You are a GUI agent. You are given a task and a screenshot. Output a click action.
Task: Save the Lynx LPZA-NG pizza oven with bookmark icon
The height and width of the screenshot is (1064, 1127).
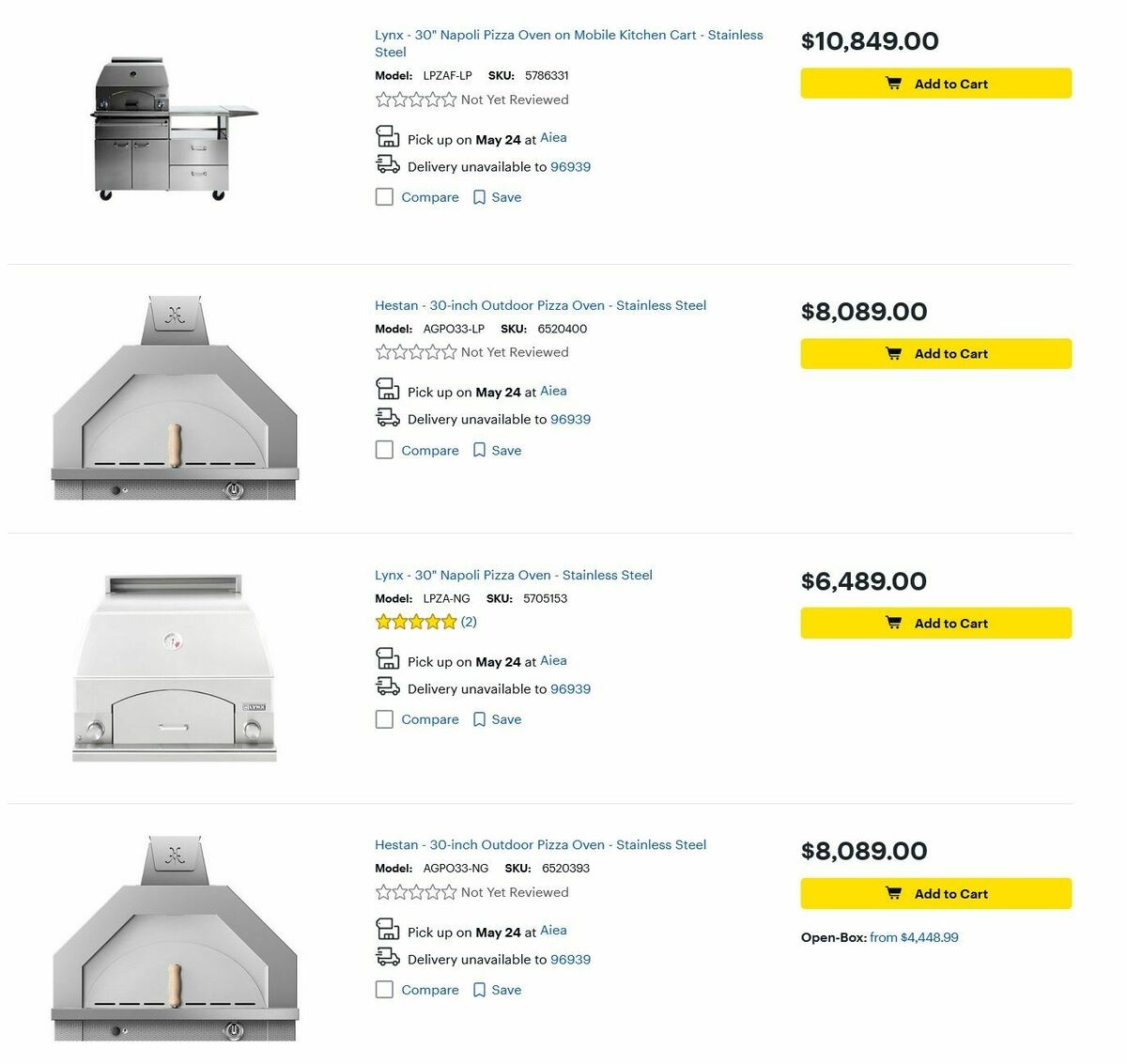(x=479, y=719)
